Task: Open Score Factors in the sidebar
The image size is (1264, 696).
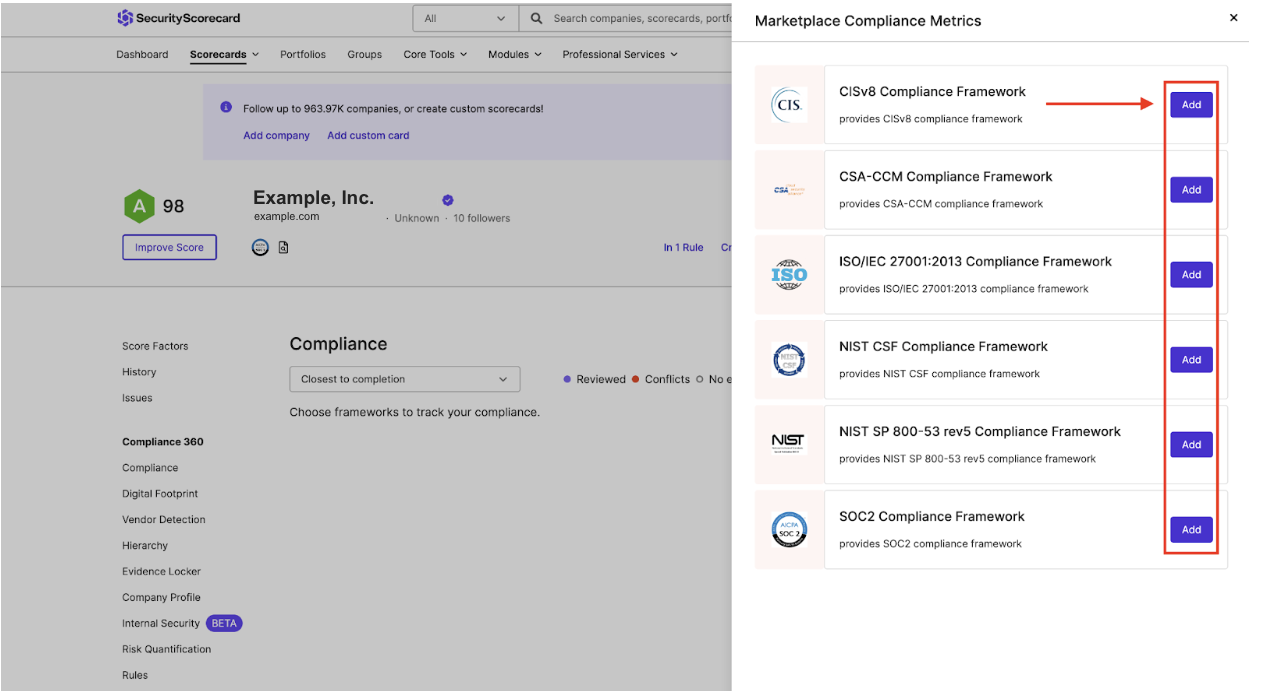Action: pyautogui.click(x=155, y=346)
